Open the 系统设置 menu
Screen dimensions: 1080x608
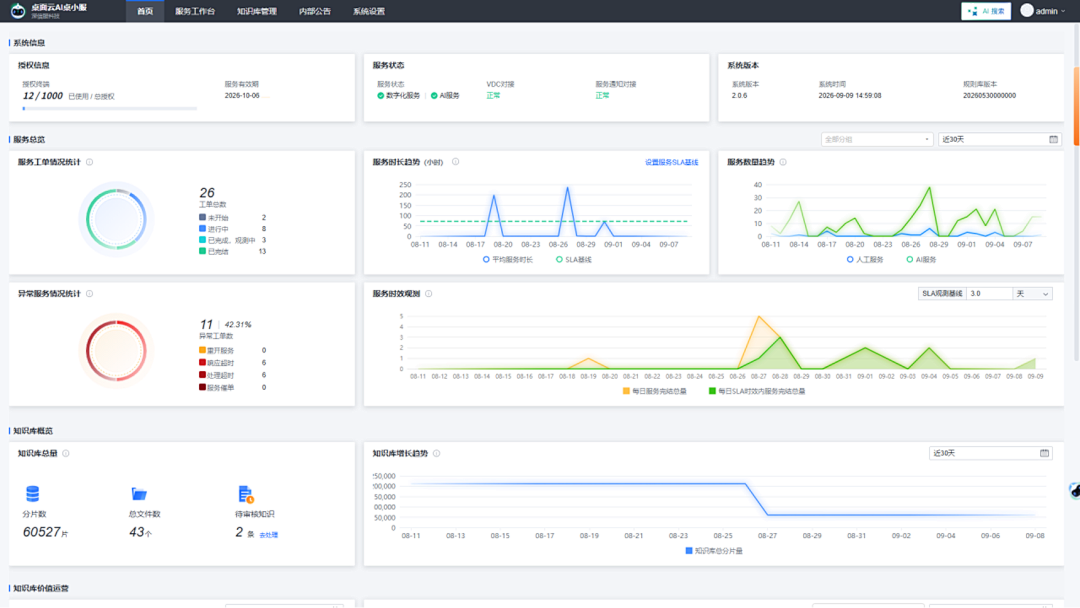point(369,11)
